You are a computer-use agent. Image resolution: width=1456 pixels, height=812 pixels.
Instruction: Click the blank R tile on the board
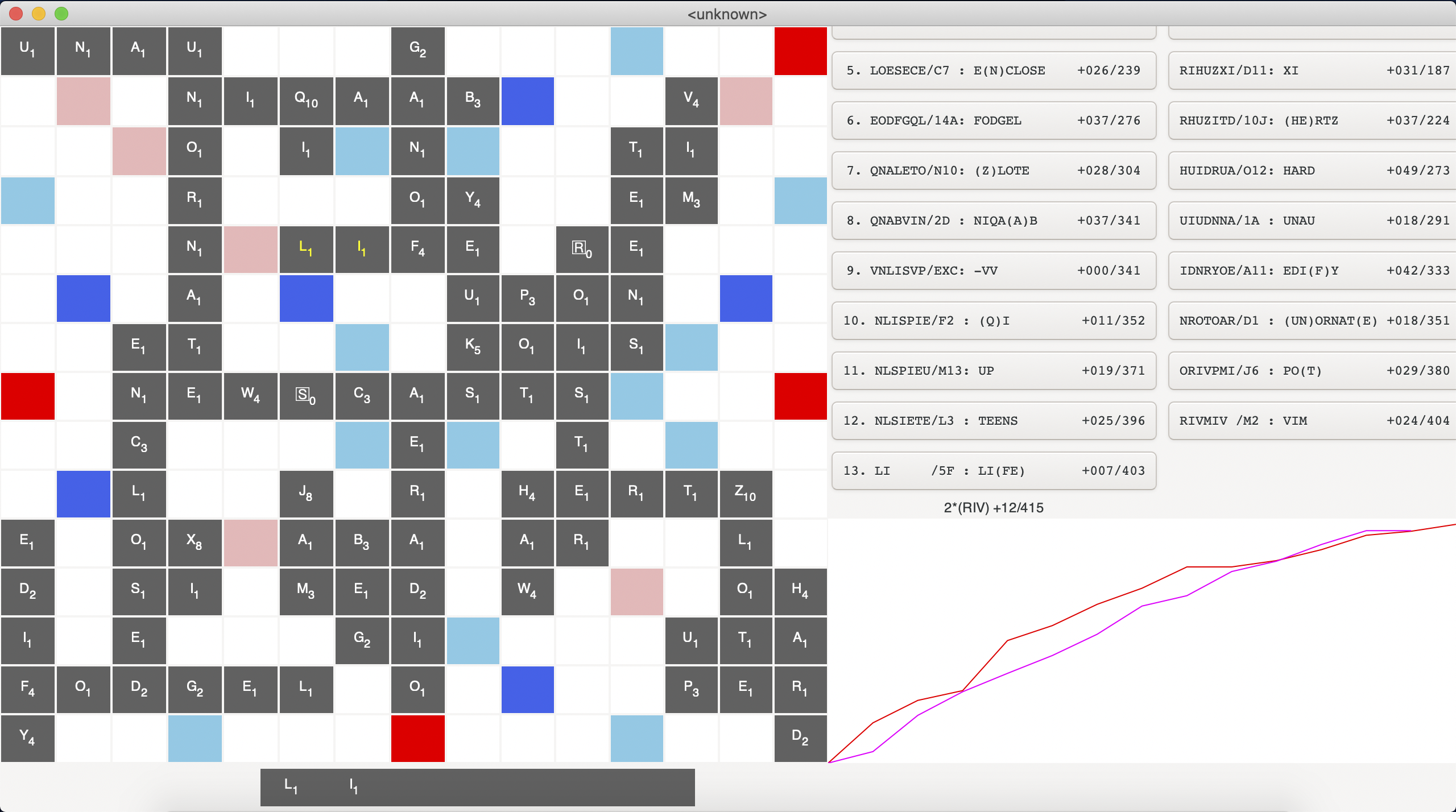coord(582,248)
